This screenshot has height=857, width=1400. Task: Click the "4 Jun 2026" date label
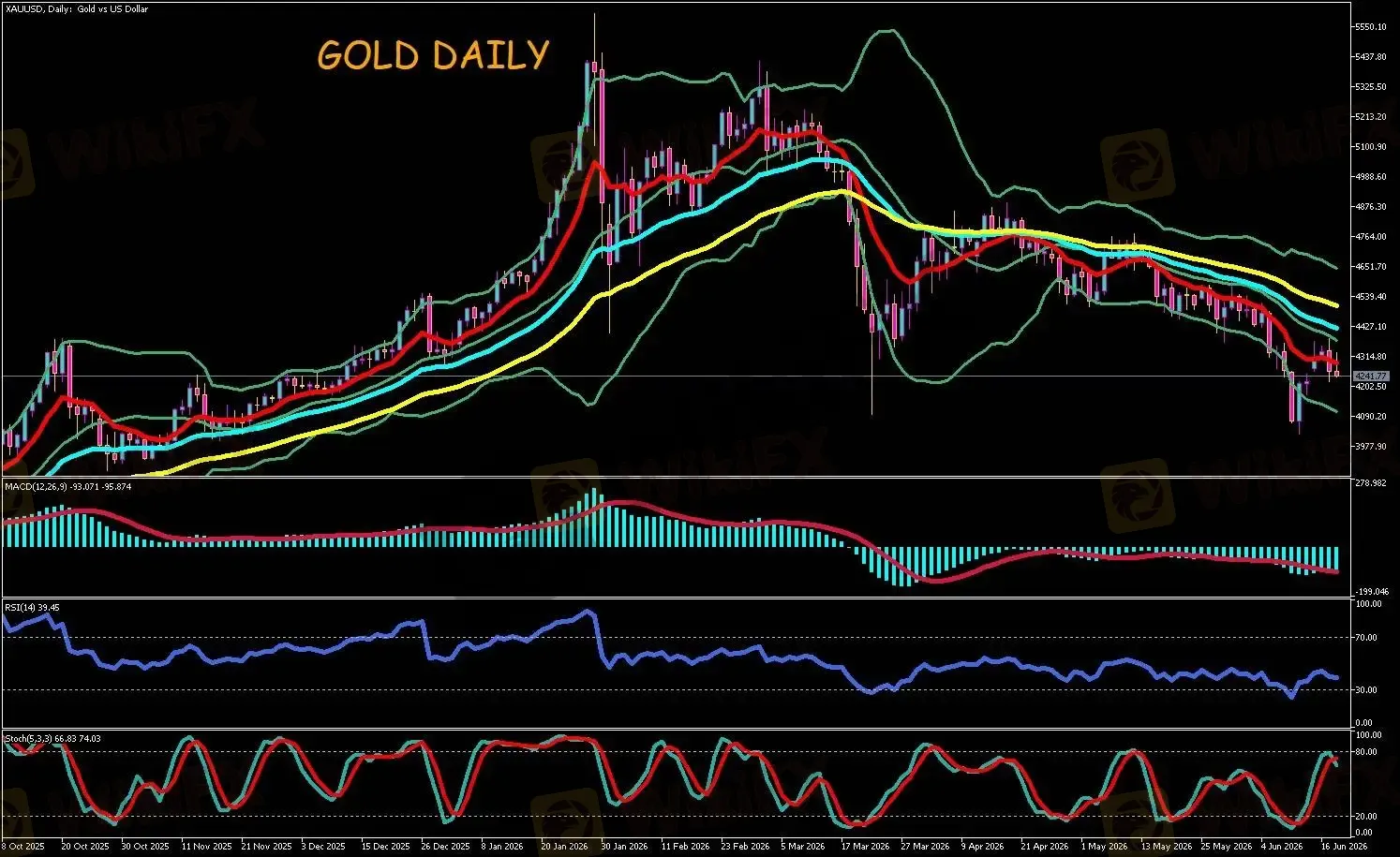click(x=1282, y=847)
